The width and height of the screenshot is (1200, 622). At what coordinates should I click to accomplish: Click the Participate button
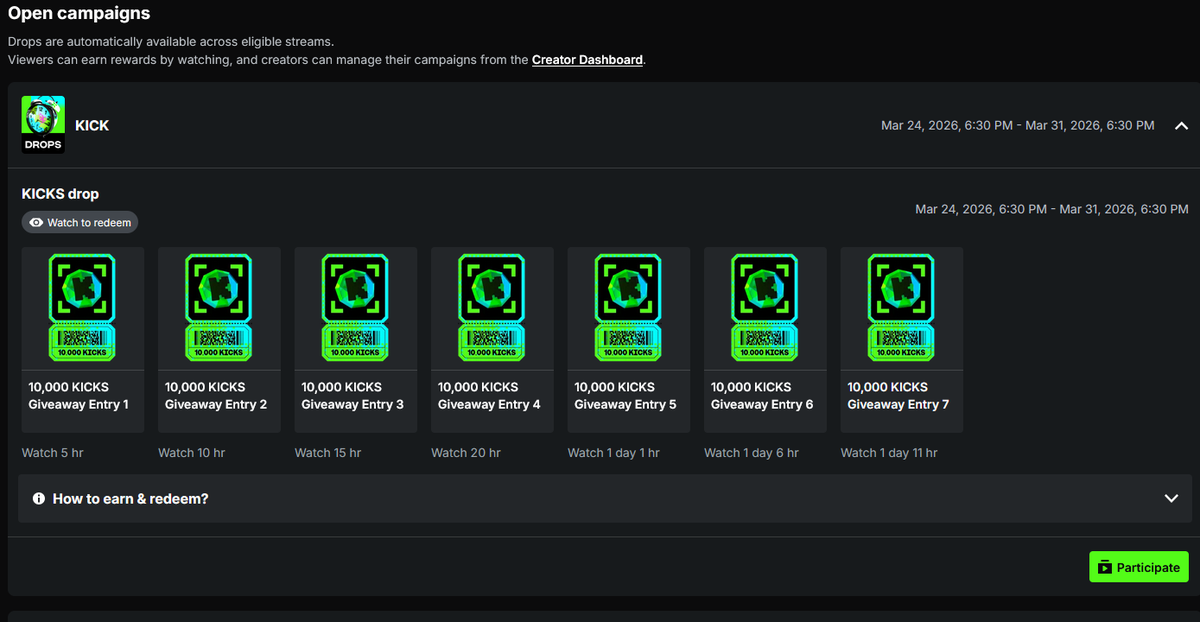1139,567
